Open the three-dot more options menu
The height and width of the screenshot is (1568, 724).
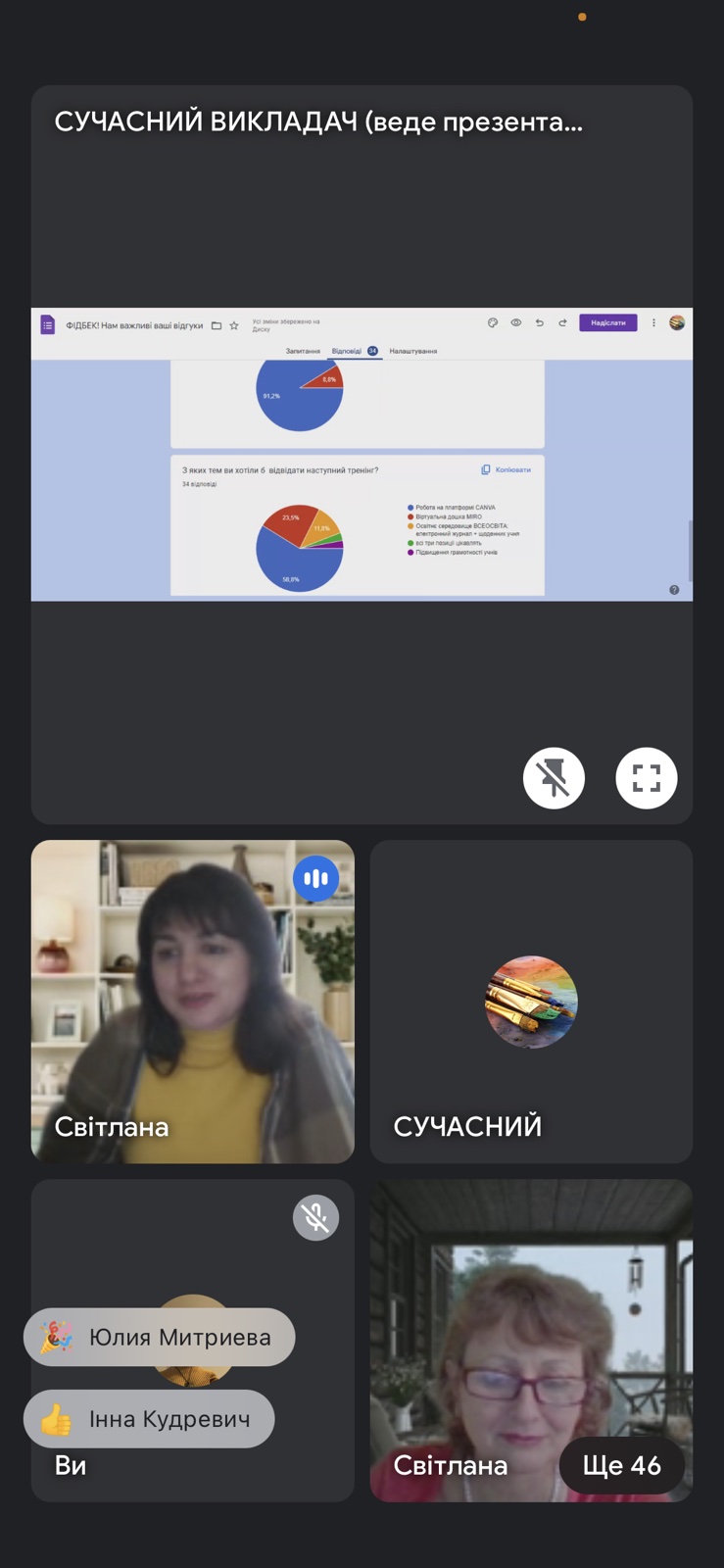pos(653,322)
